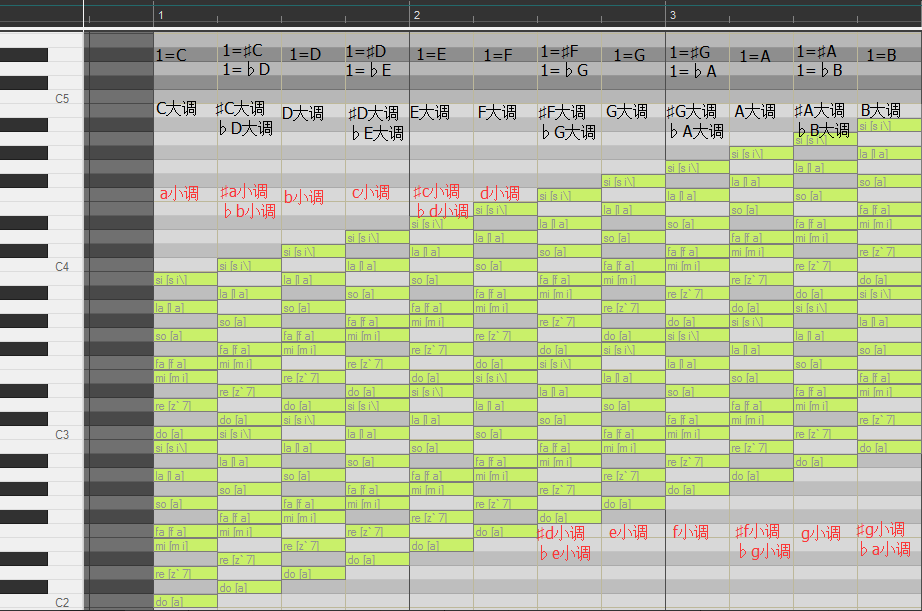Image resolution: width=922 pixels, height=611 pixels.
Task: Click the "1=D" key label
Action: point(305,55)
